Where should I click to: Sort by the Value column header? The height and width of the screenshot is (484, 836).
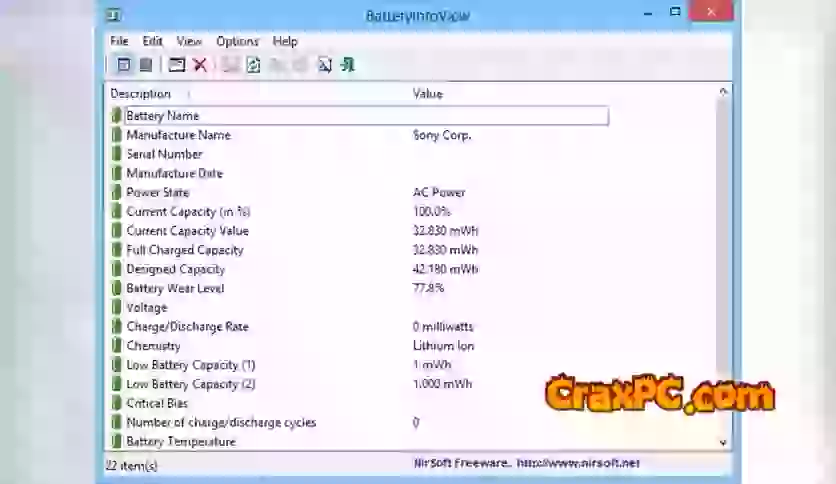coord(428,94)
